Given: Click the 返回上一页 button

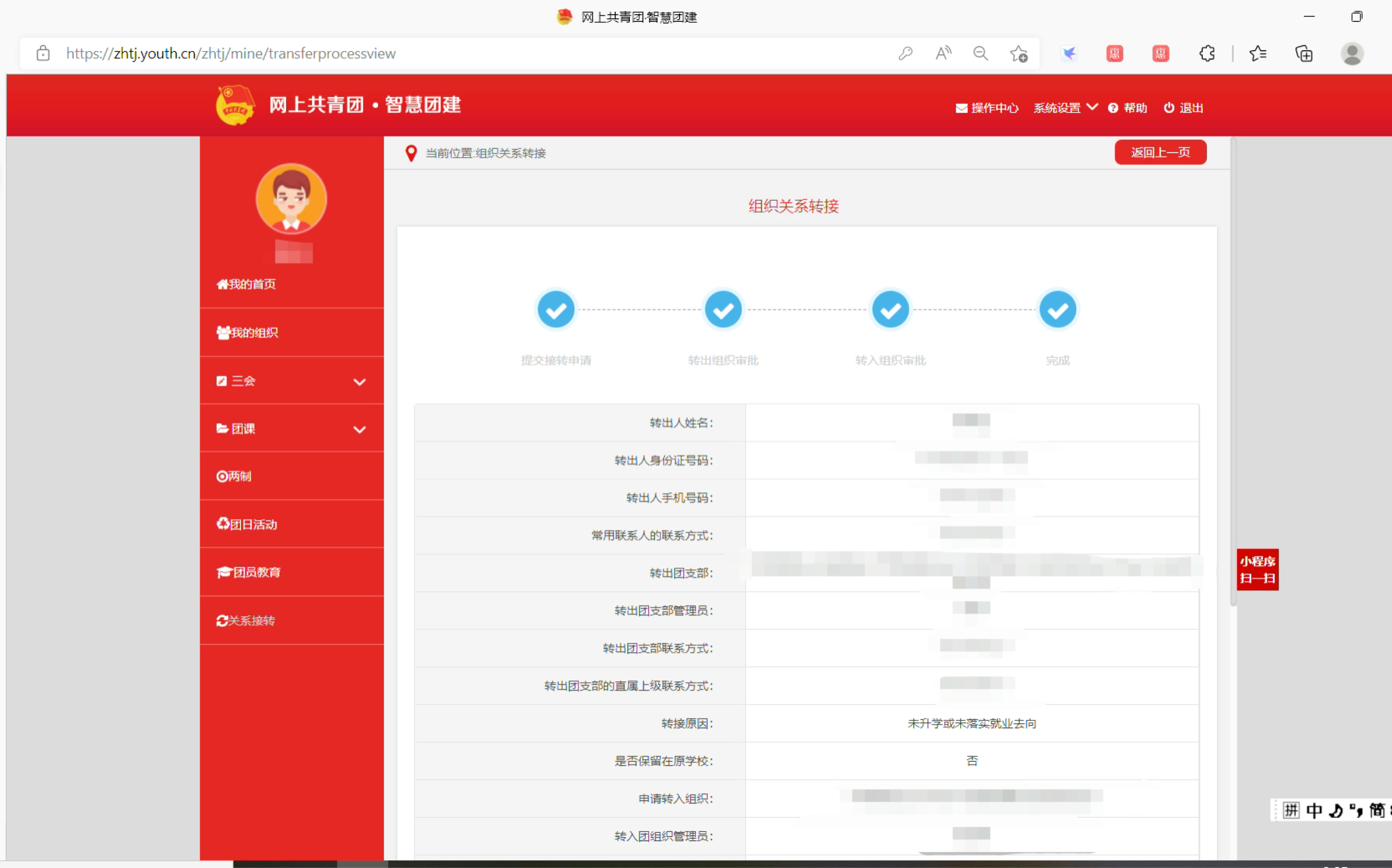Looking at the screenshot, I should [x=1160, y=152].
